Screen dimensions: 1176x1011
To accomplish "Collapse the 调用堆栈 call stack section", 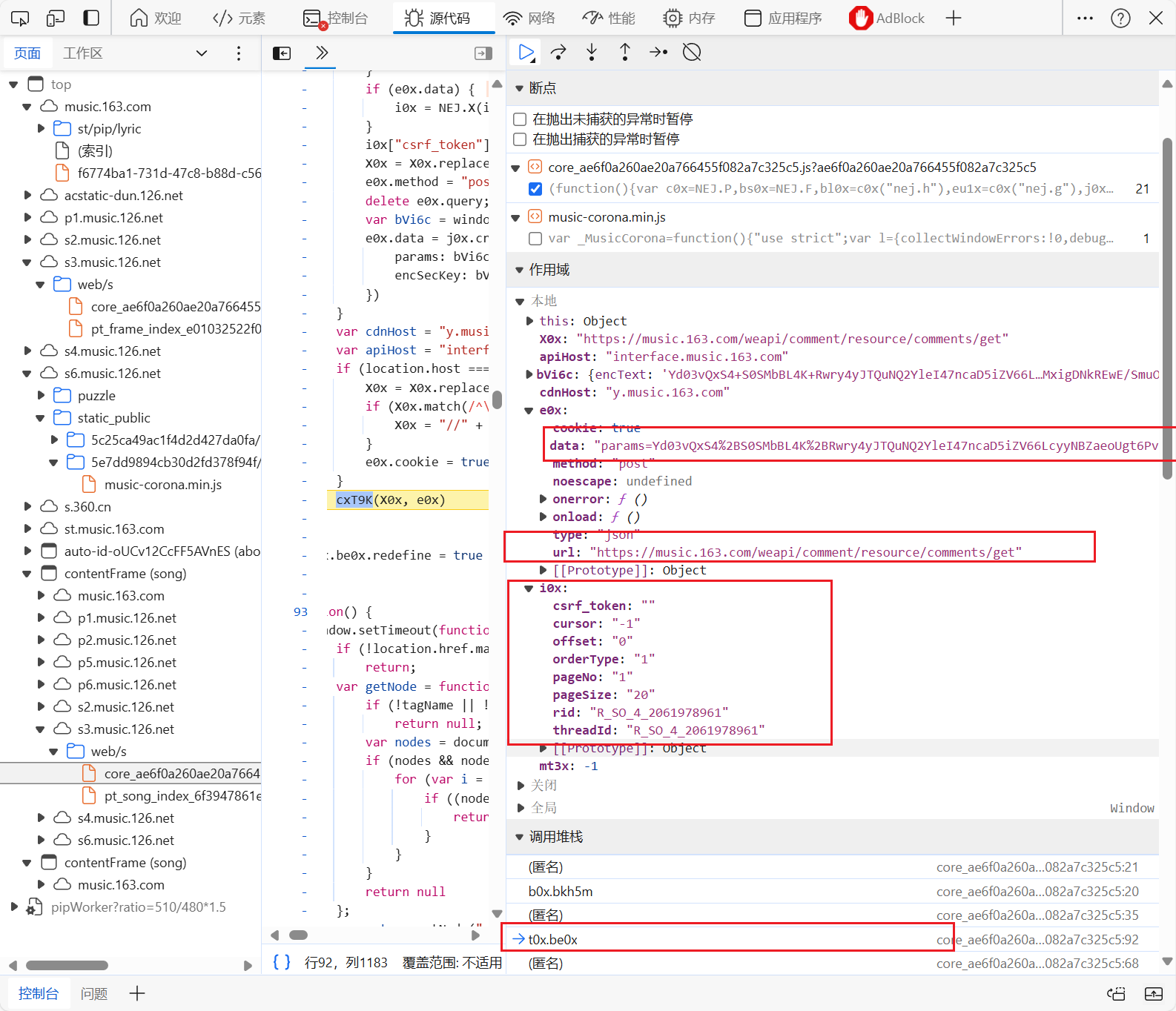I will point(520,837).
